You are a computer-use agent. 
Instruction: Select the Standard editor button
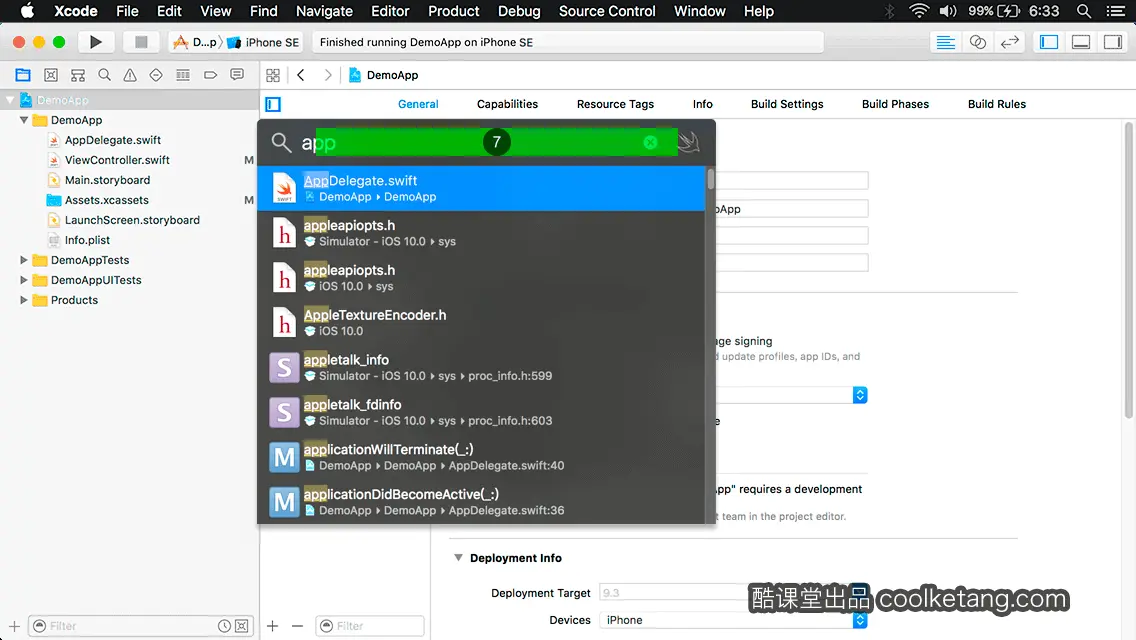click(945, 42)
